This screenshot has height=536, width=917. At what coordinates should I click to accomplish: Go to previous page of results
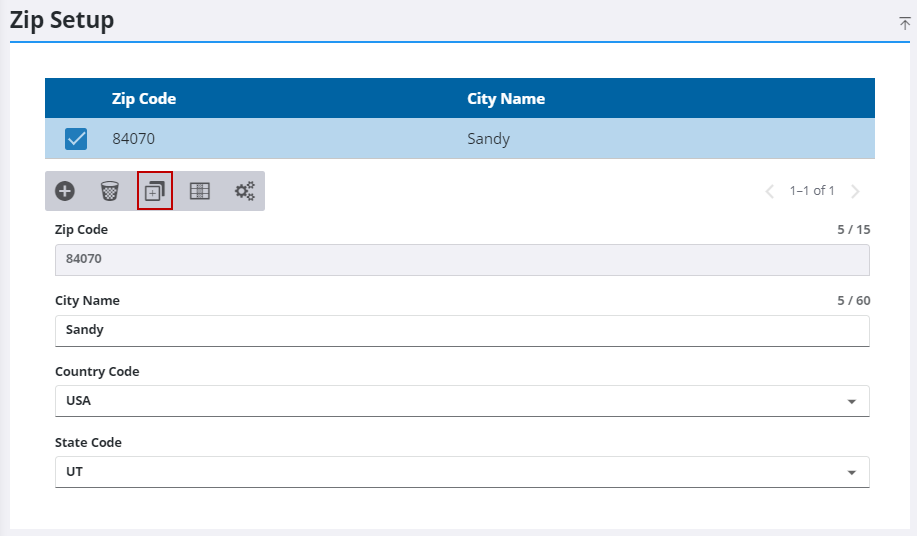[x=769, y=191]
